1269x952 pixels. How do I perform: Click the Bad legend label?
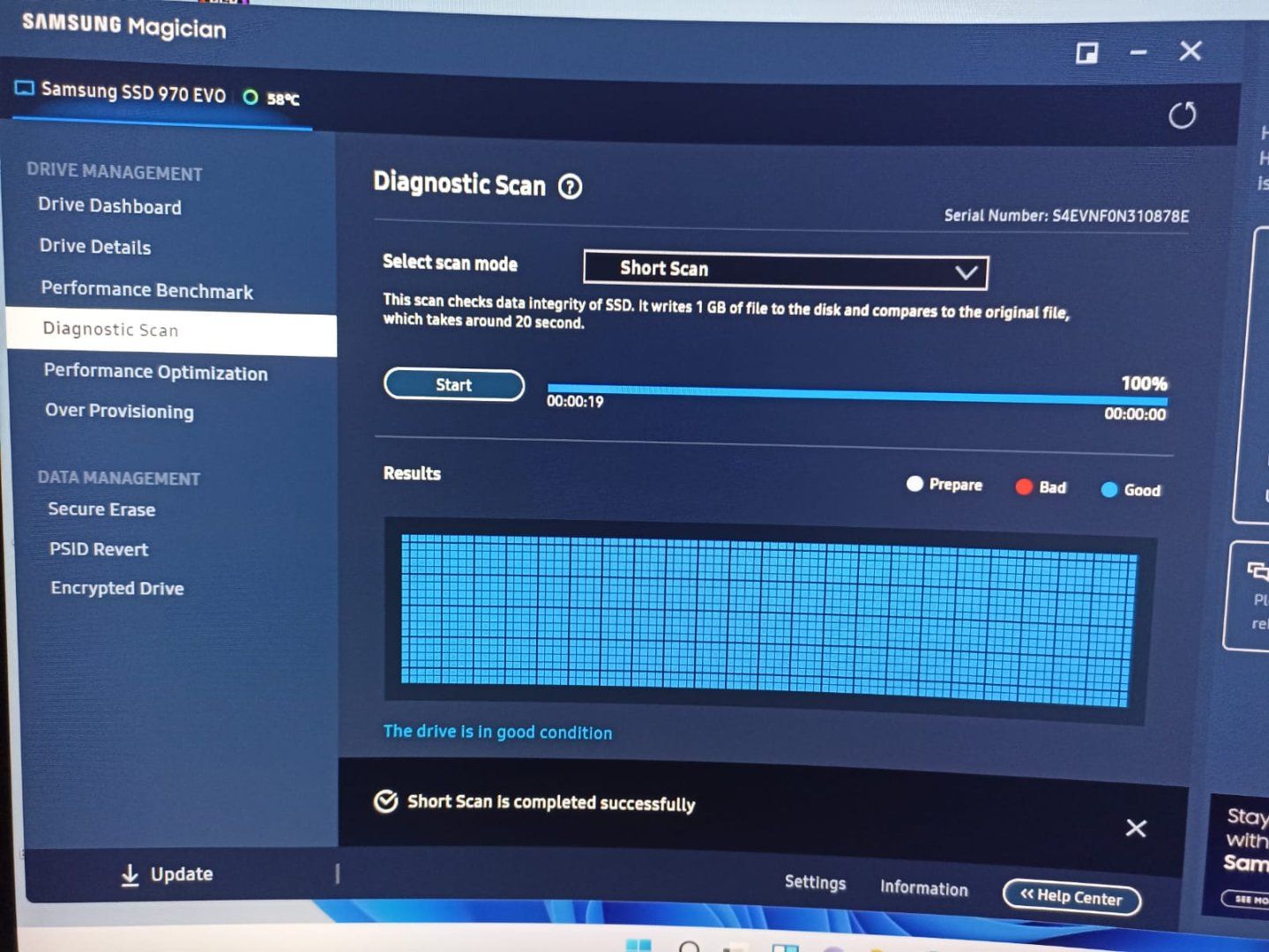pyautogui.click(x=1052, y=487)
